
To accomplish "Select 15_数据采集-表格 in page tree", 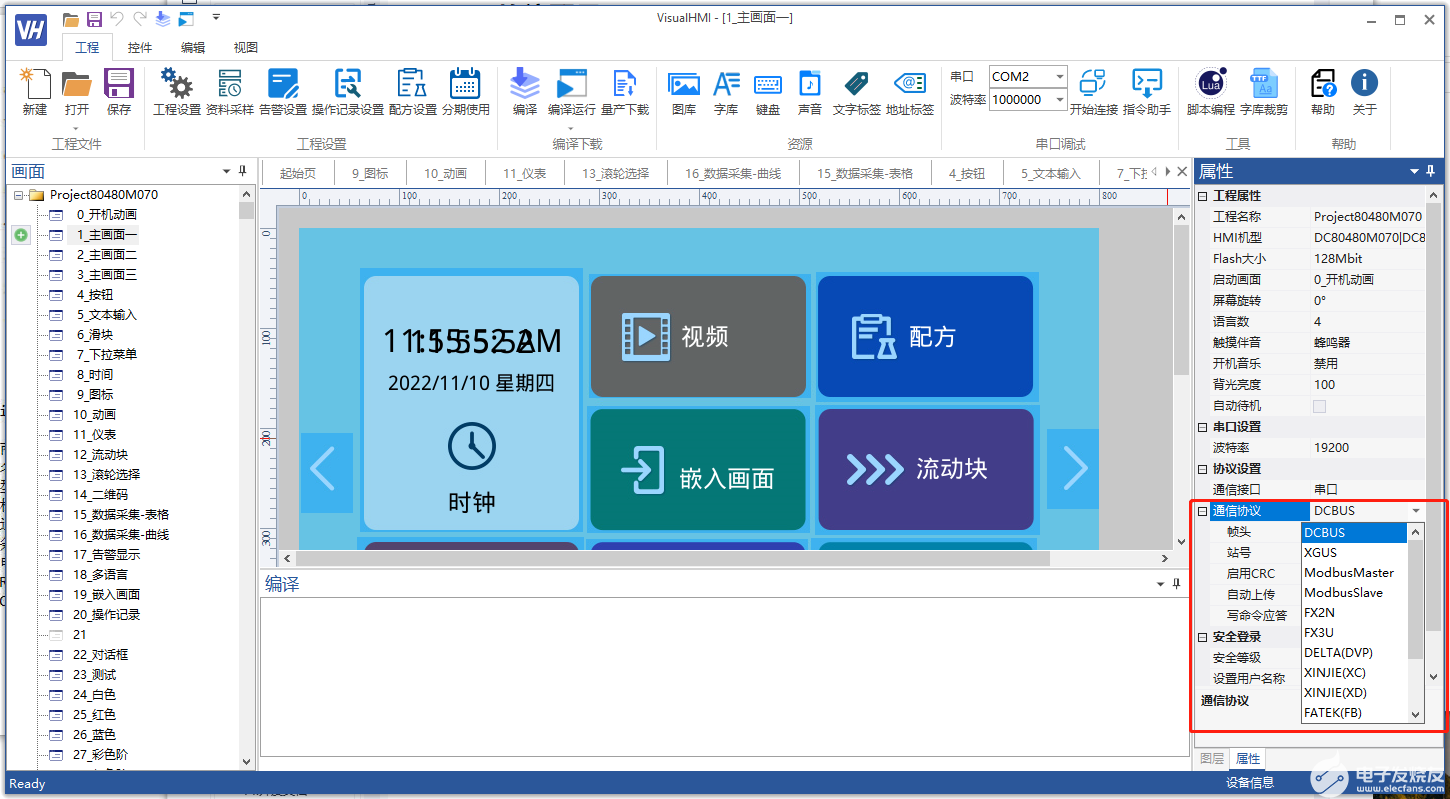I will click(121, 515).
